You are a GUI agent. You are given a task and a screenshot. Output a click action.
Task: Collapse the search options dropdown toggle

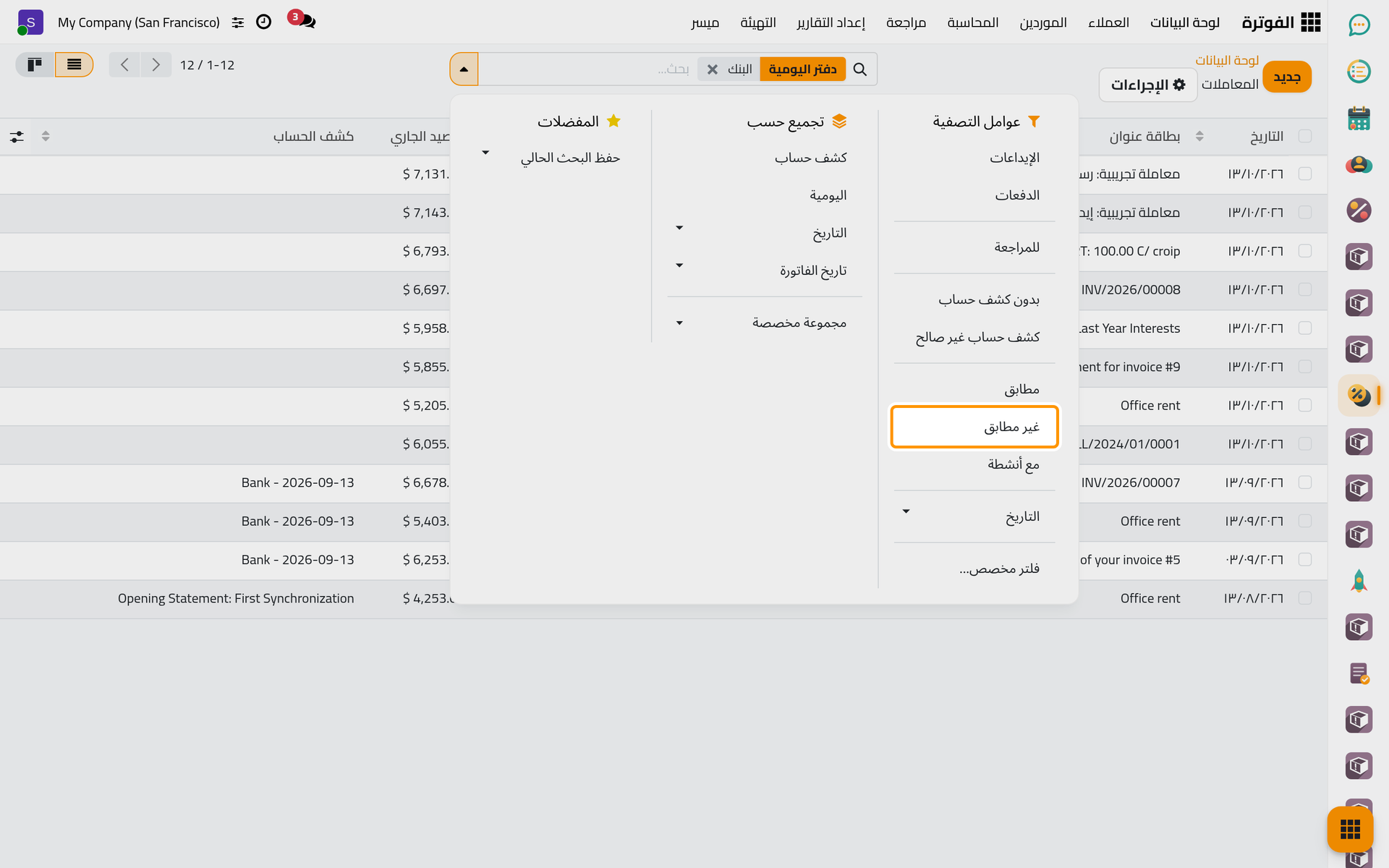(464, 69)
